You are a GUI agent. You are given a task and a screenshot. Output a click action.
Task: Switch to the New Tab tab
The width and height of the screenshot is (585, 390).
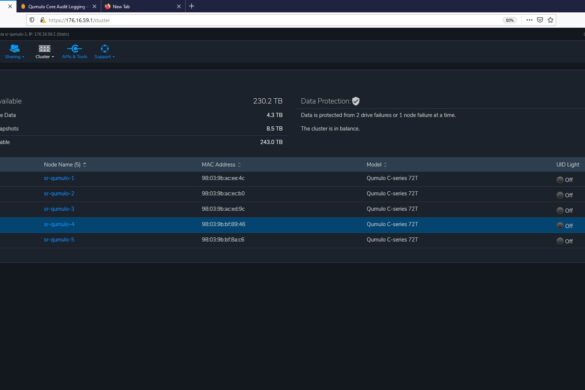(138, 6)
